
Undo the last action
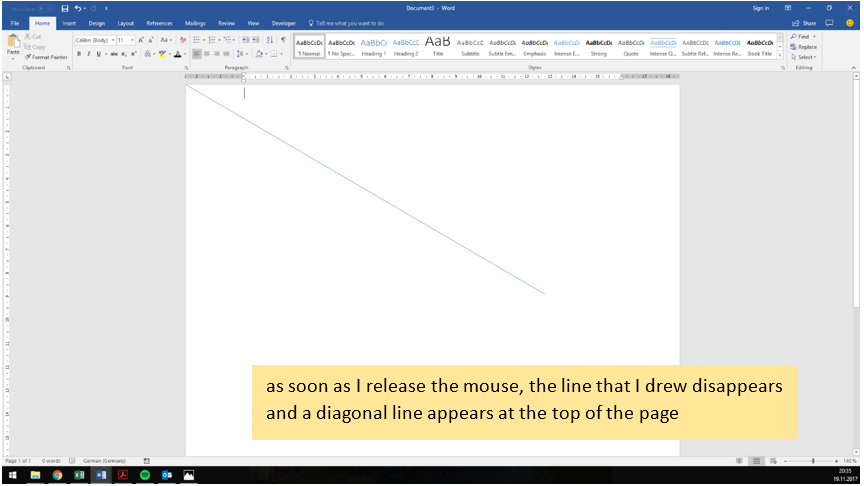(x=78, y=8)
